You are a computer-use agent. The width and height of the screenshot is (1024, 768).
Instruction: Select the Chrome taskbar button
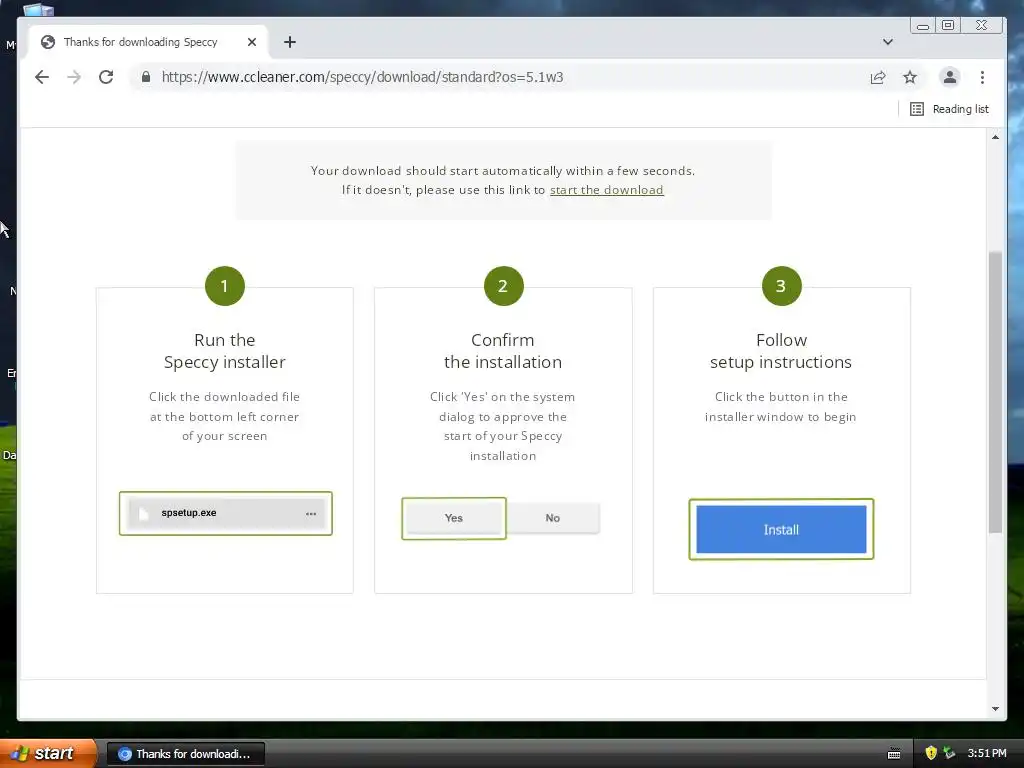[x=185, y=754]
